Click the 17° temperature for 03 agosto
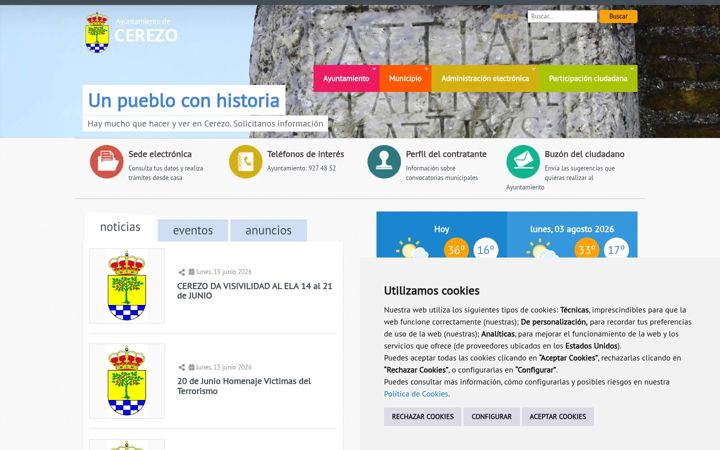The height and width of the screenshot is (450, 720). (x=616, y=249)
